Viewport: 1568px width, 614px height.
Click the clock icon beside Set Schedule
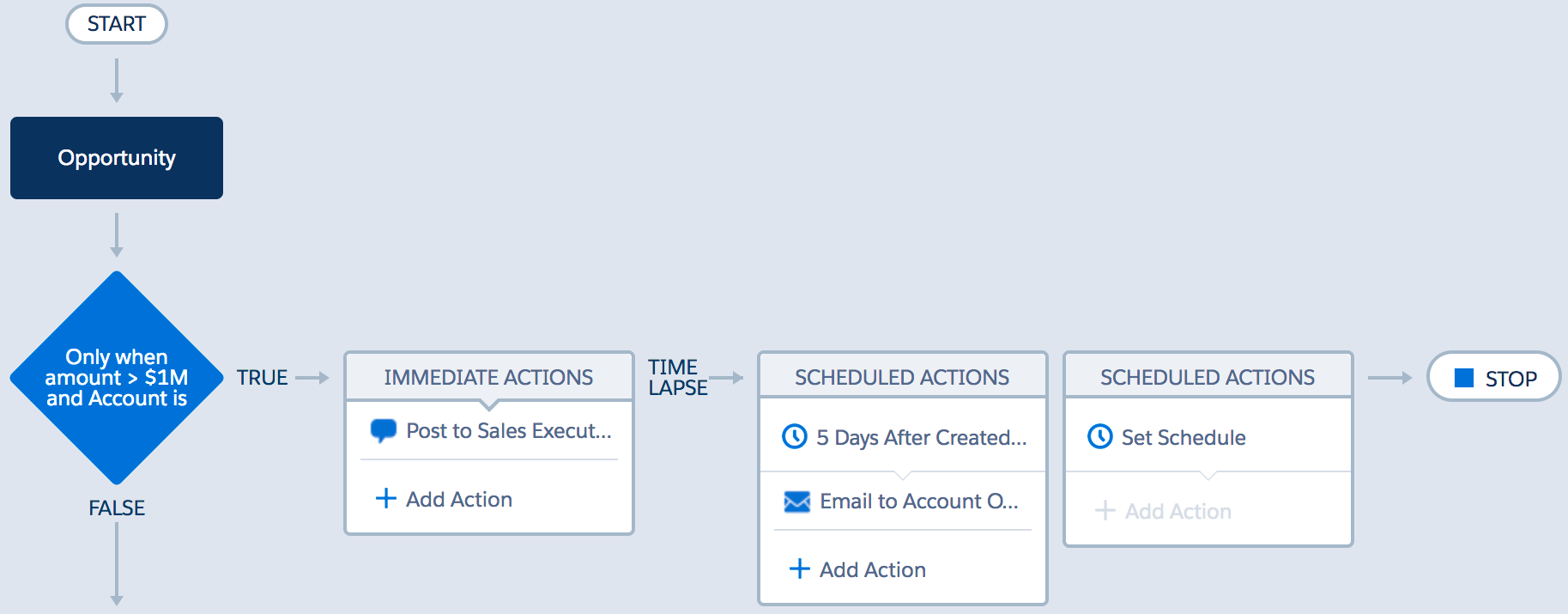coord(1099,437)
